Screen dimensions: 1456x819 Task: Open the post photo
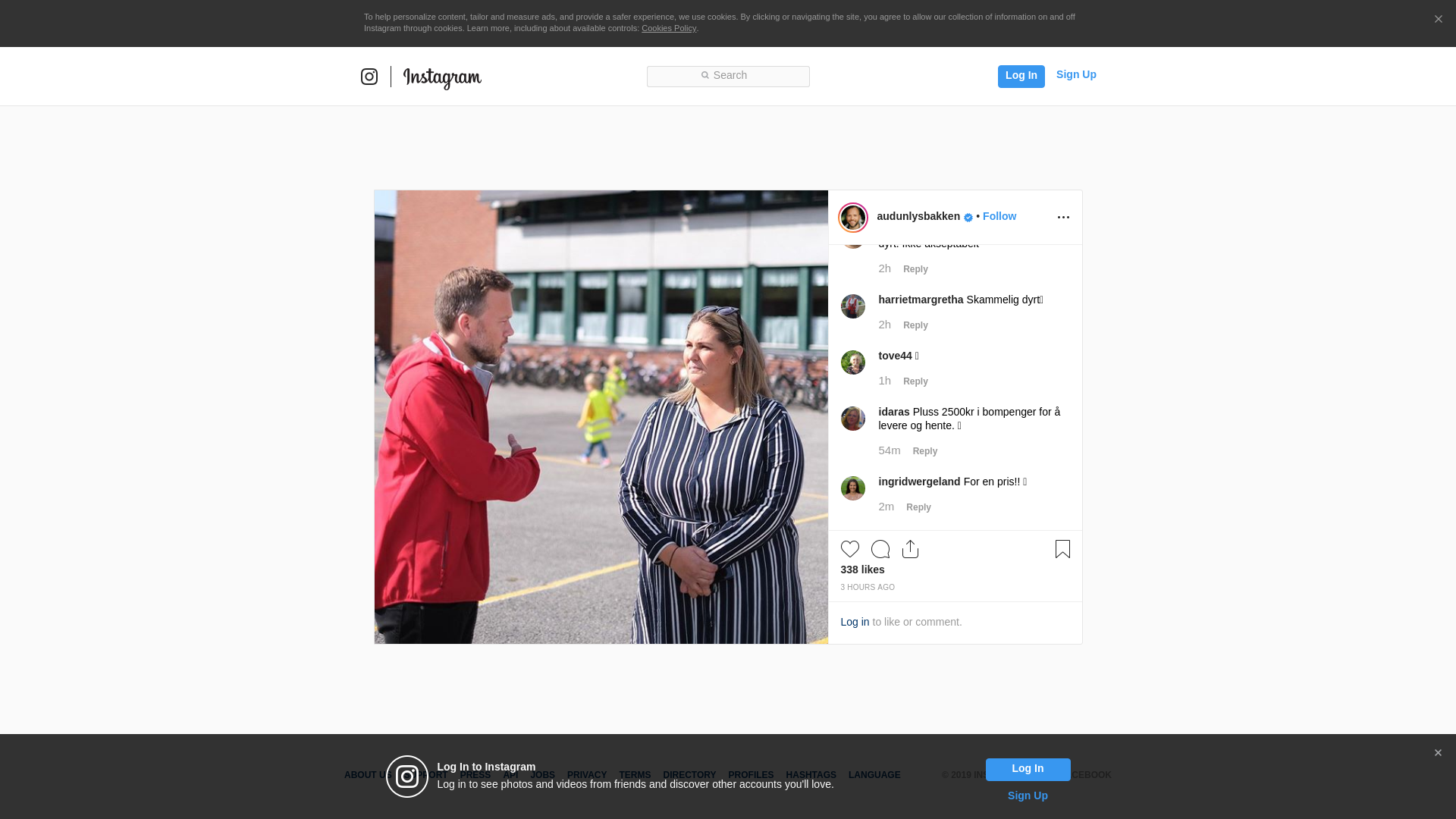(x=601, y=417)
